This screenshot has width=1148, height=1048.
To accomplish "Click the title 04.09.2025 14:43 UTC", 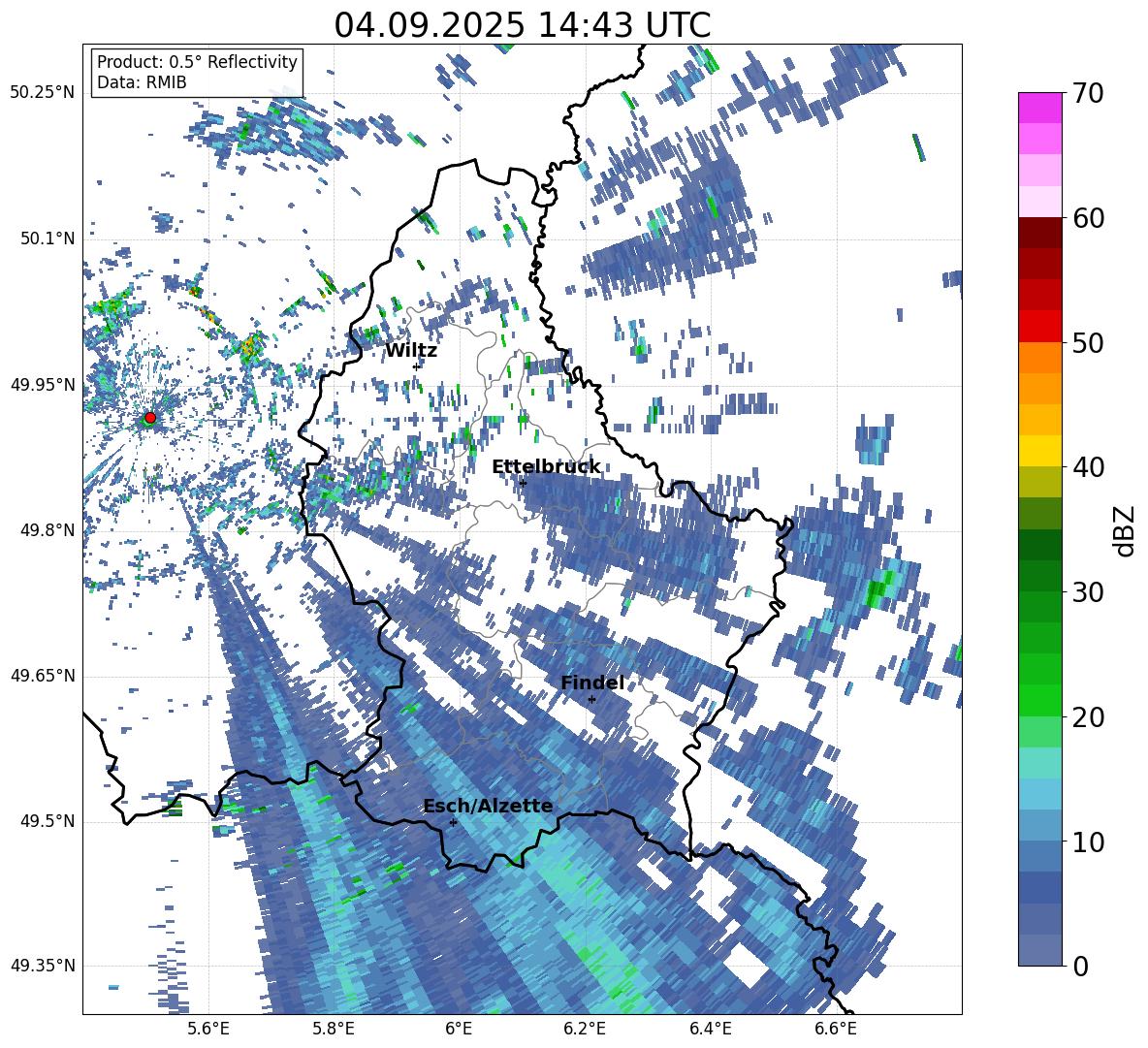I will (x=523, y=25).
